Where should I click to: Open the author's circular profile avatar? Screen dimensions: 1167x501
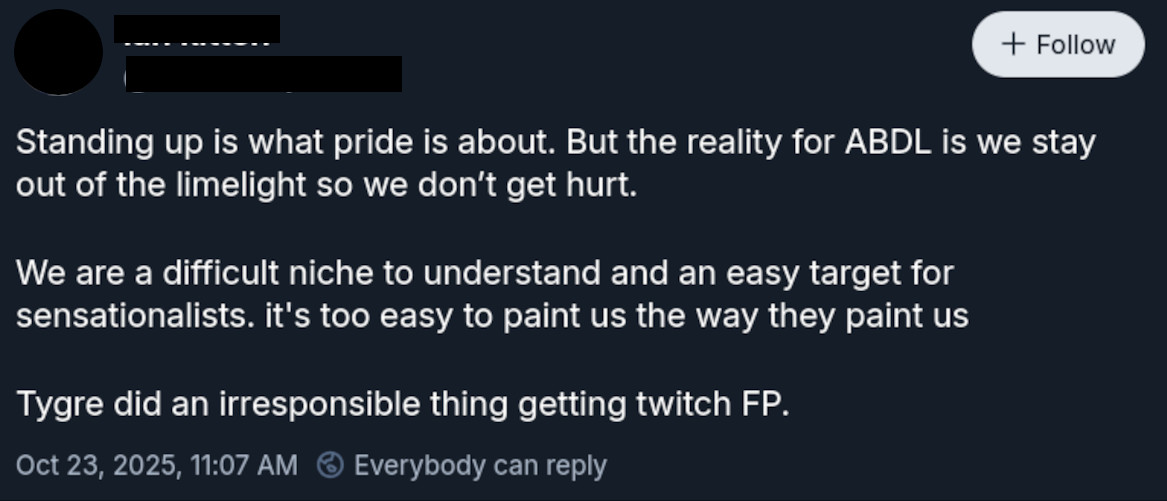point(59,52)
